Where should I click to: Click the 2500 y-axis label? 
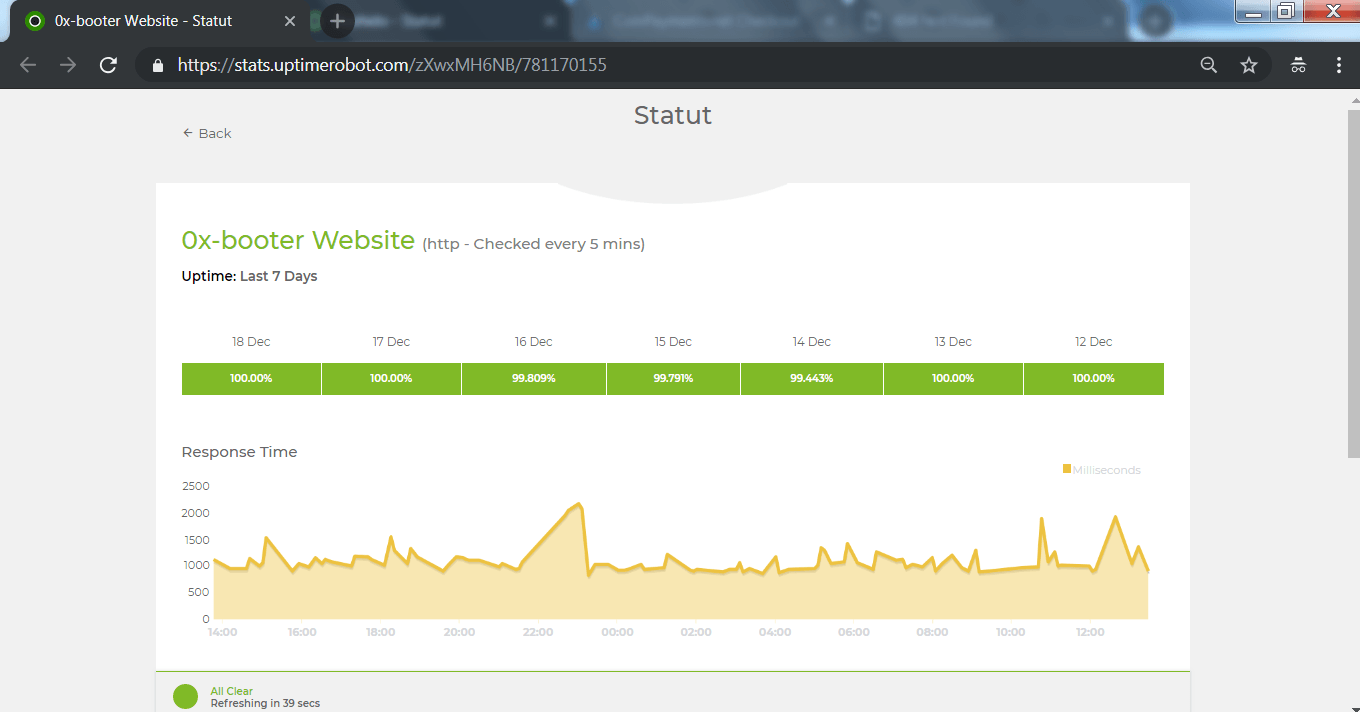[x=196, y=486]
